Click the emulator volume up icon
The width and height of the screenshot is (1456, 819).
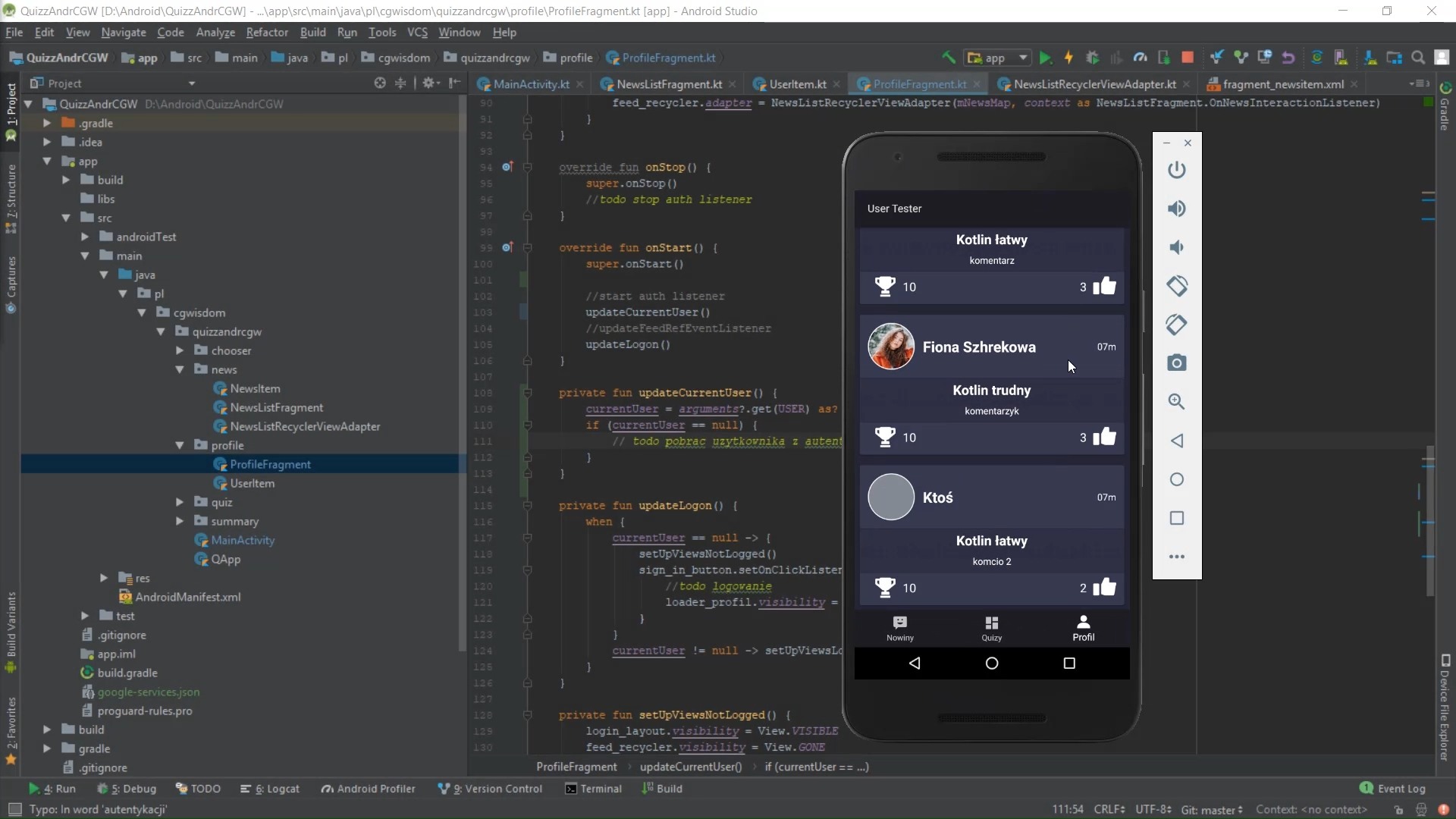click(1177, 209)
